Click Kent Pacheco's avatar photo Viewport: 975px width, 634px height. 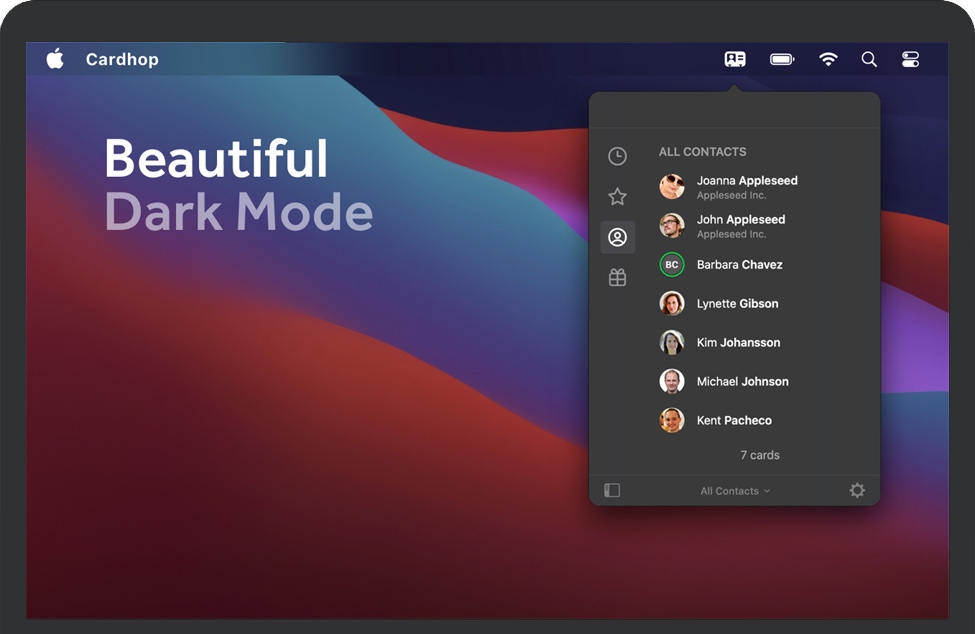pos(672,420)
